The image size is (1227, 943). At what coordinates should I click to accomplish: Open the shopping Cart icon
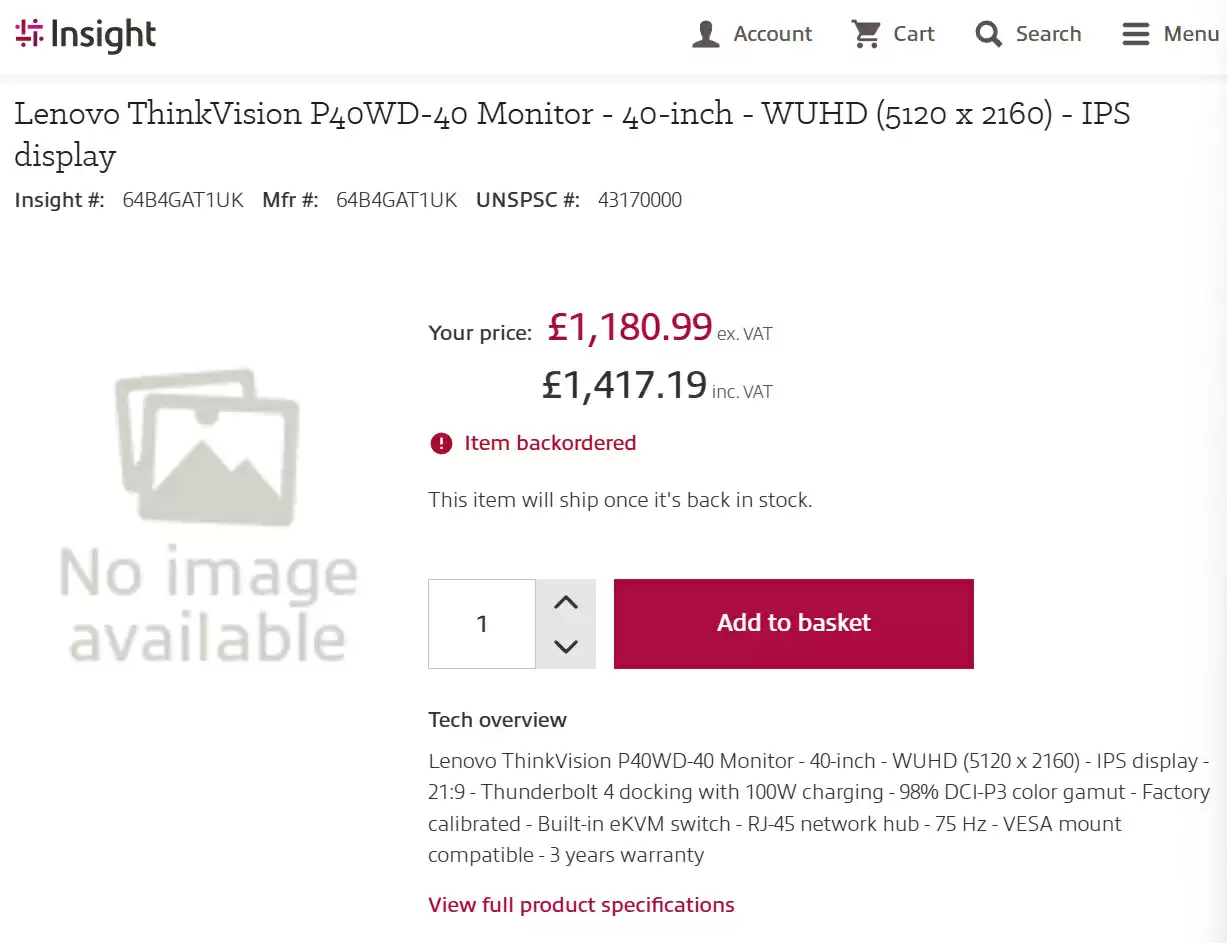tap(865, 34)
